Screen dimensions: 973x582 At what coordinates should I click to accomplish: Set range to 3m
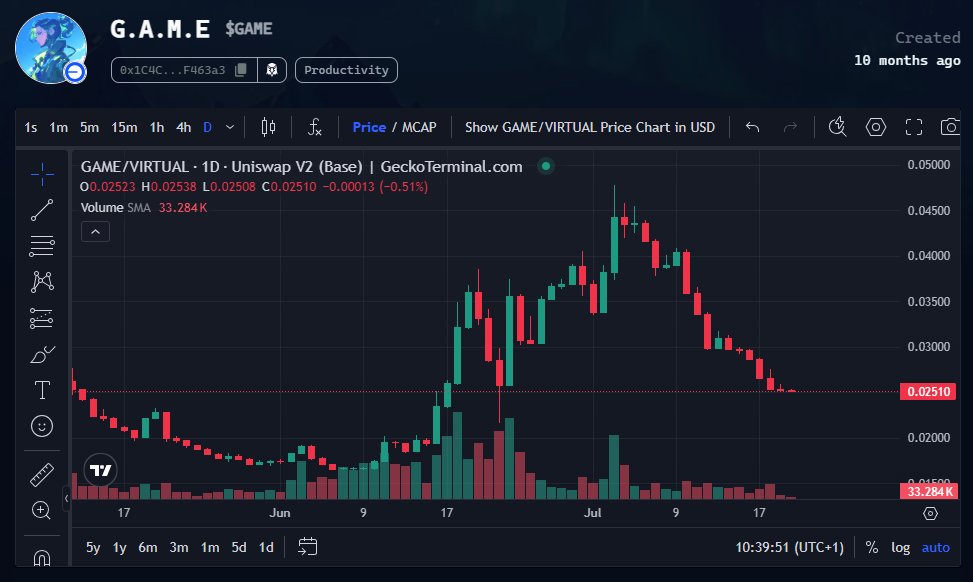point(179,547)
